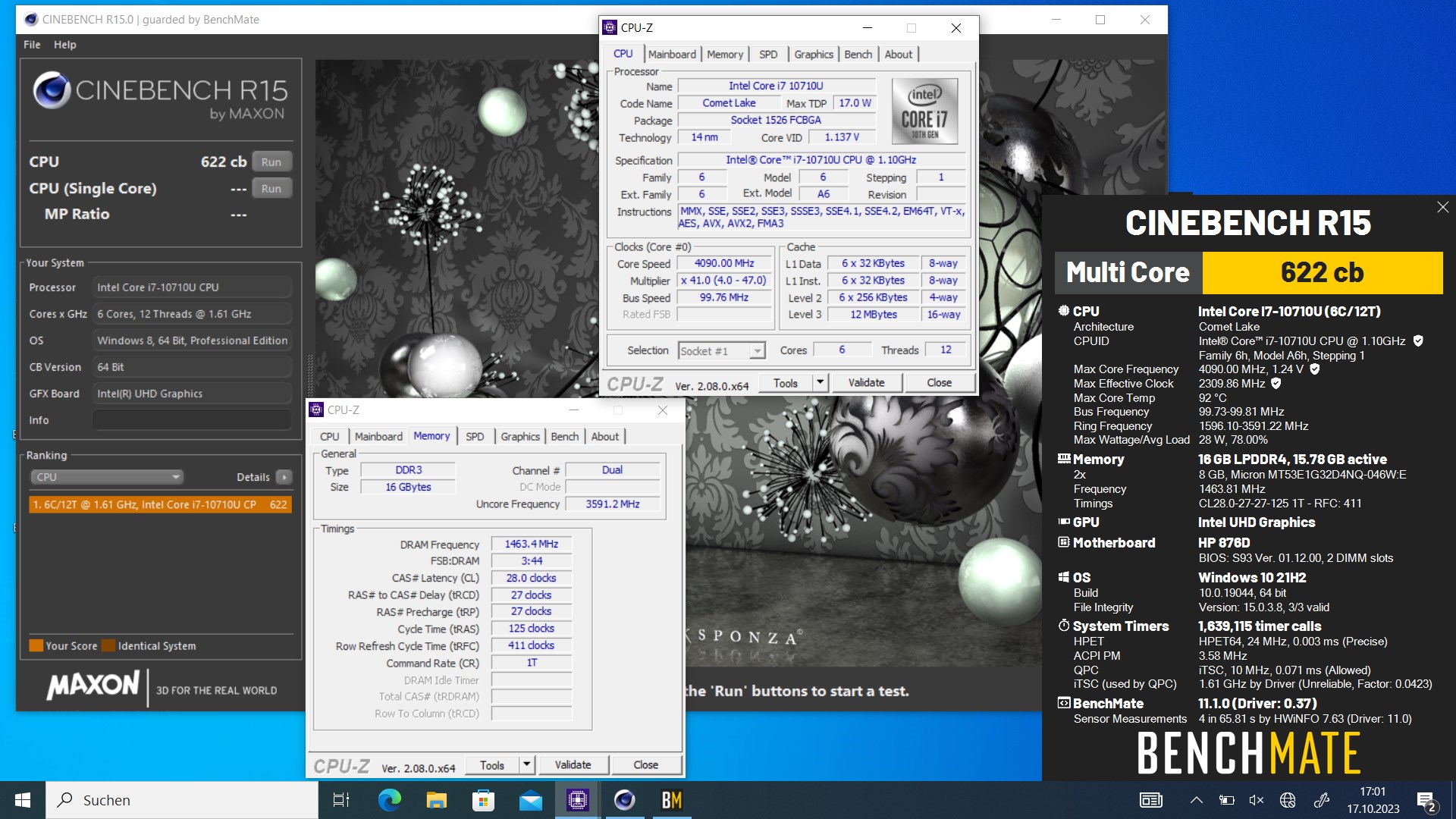Click the battery tray icon
Image resolution: width=1456 pixels, height=819 pixels.
pyautogui.click(x=1226, y=800)
